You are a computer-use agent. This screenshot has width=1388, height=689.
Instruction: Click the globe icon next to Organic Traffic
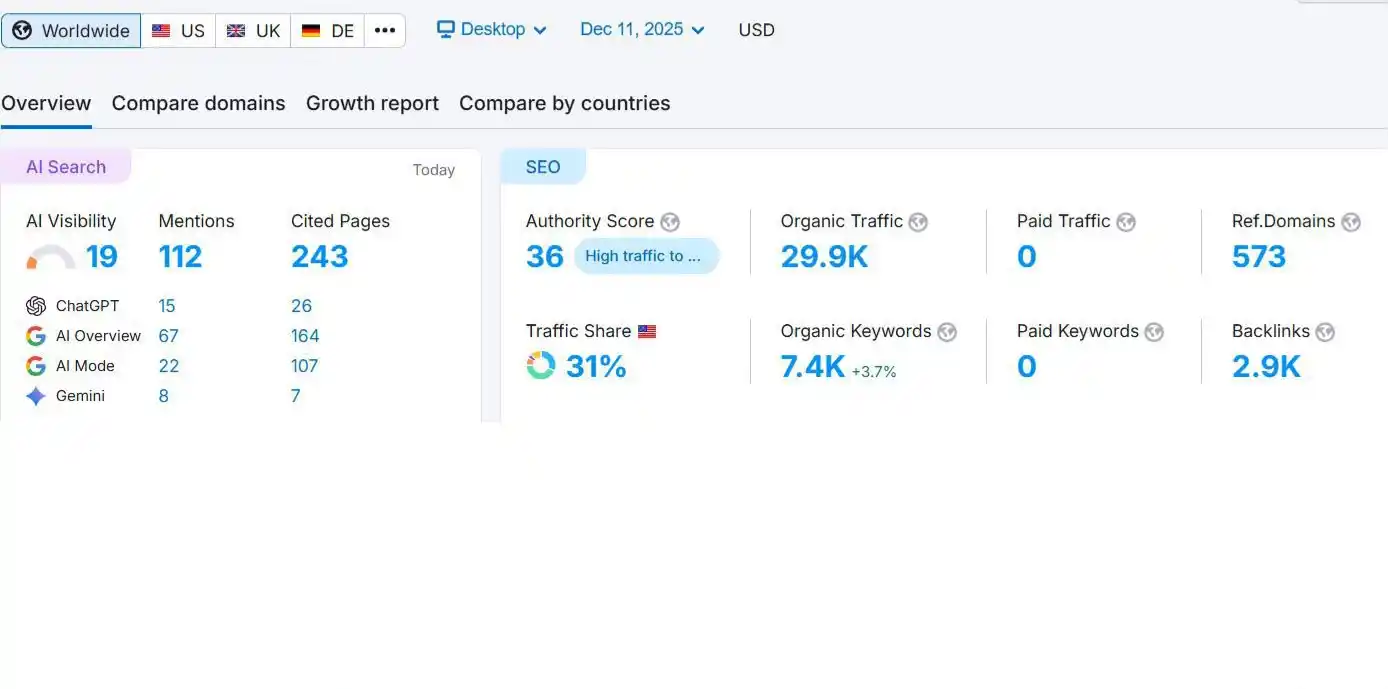click(x=918, y=222)
